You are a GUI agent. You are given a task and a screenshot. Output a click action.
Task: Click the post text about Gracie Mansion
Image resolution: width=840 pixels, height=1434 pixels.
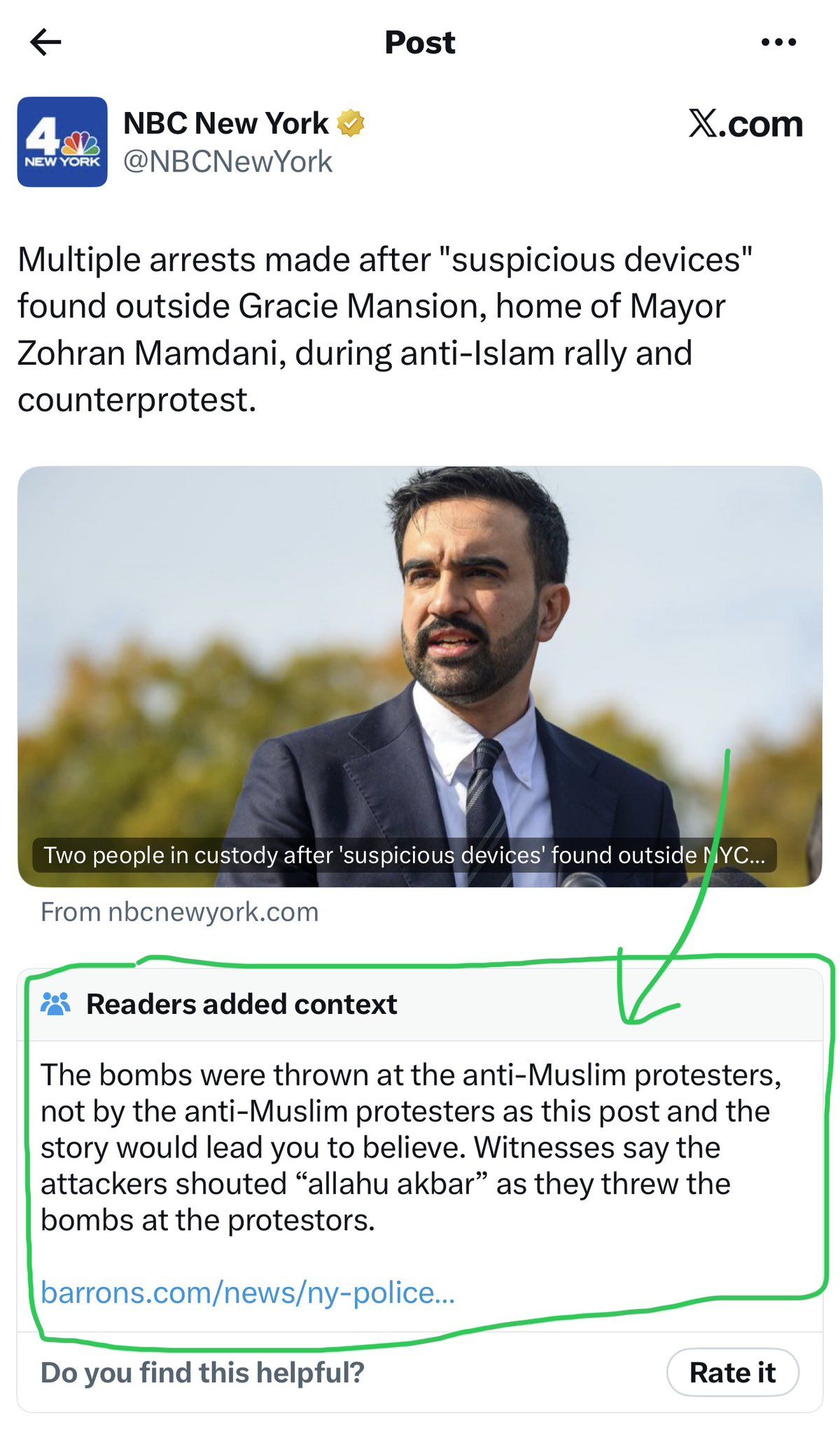point(384,329)
